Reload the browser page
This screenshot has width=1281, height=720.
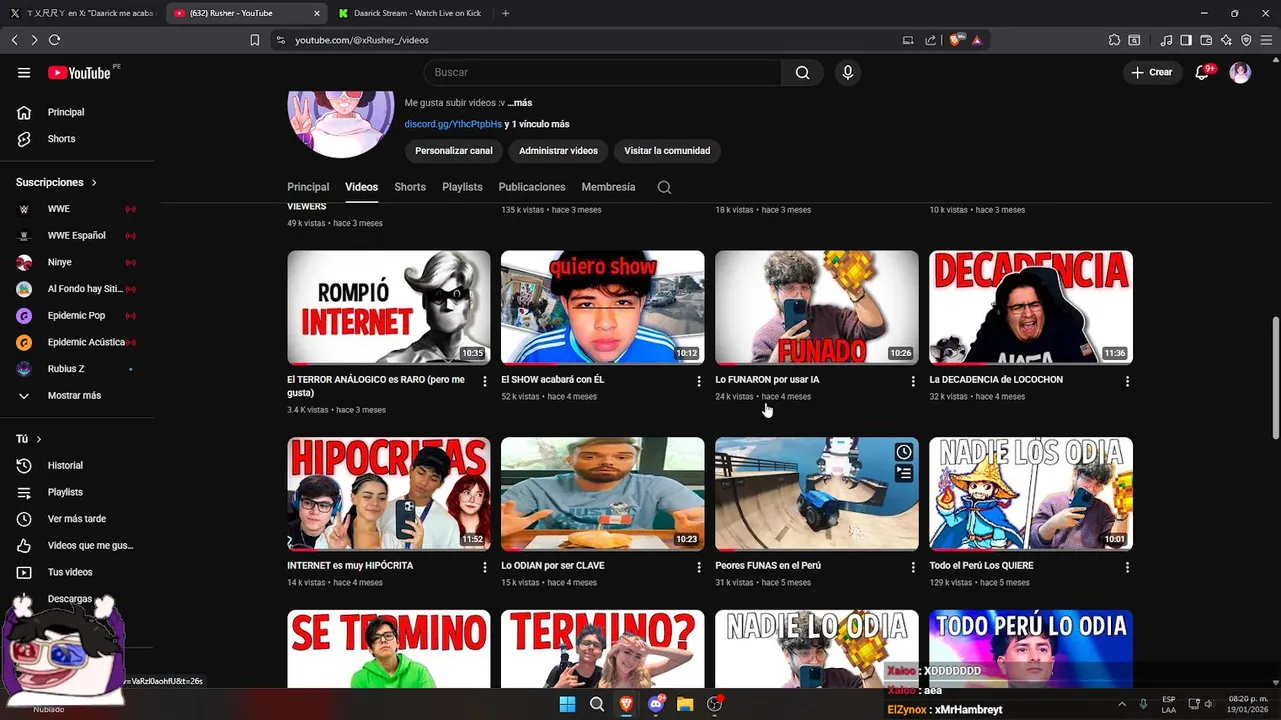(54, 40)
